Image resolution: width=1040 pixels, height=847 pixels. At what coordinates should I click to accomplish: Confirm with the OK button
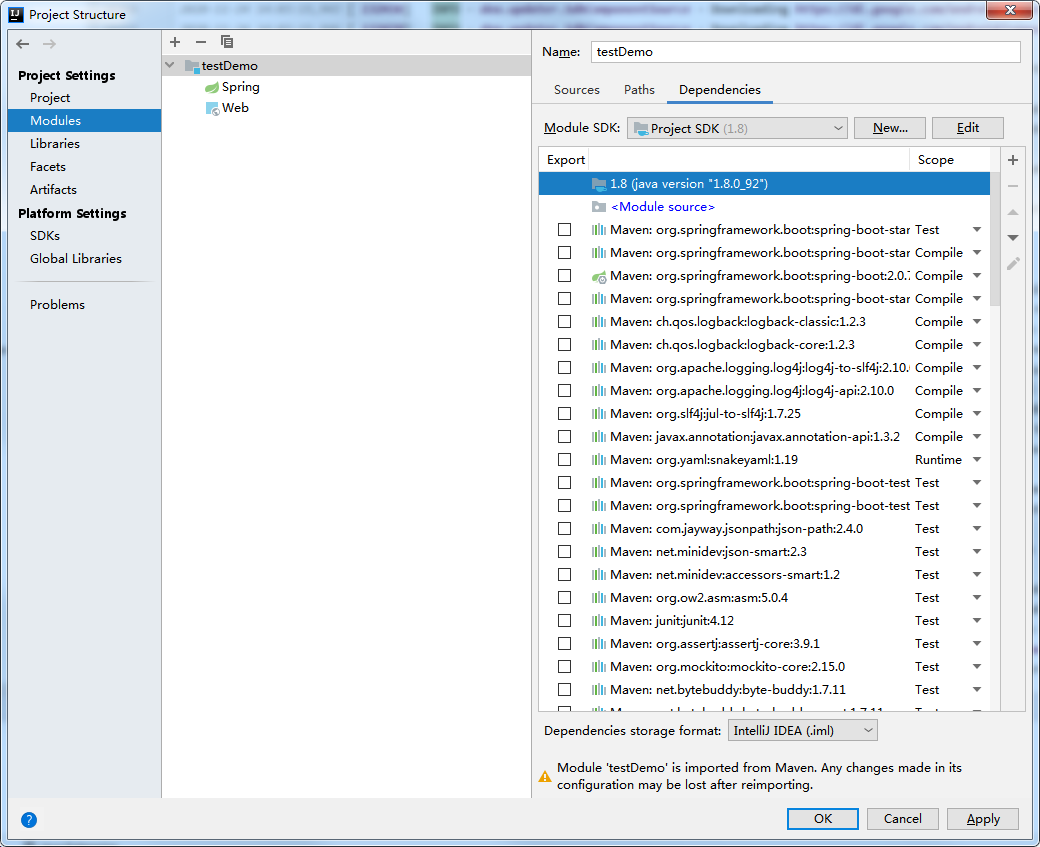[822, 819]
